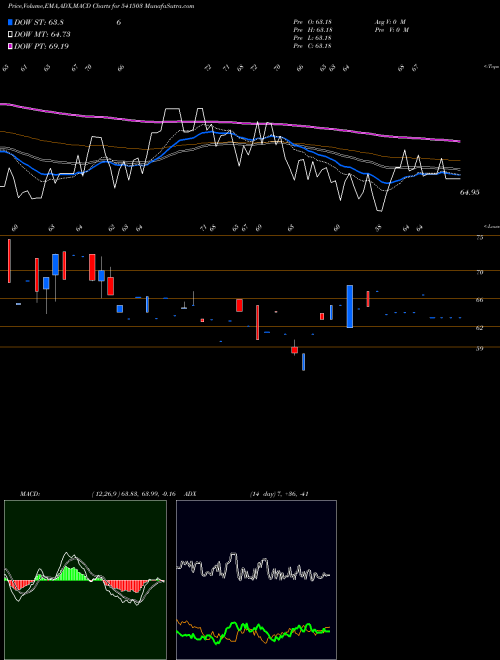Click the chart title mentioning MunafaSutra.com
This screenshot has width=500, height=660.
[x=101, y=6]
